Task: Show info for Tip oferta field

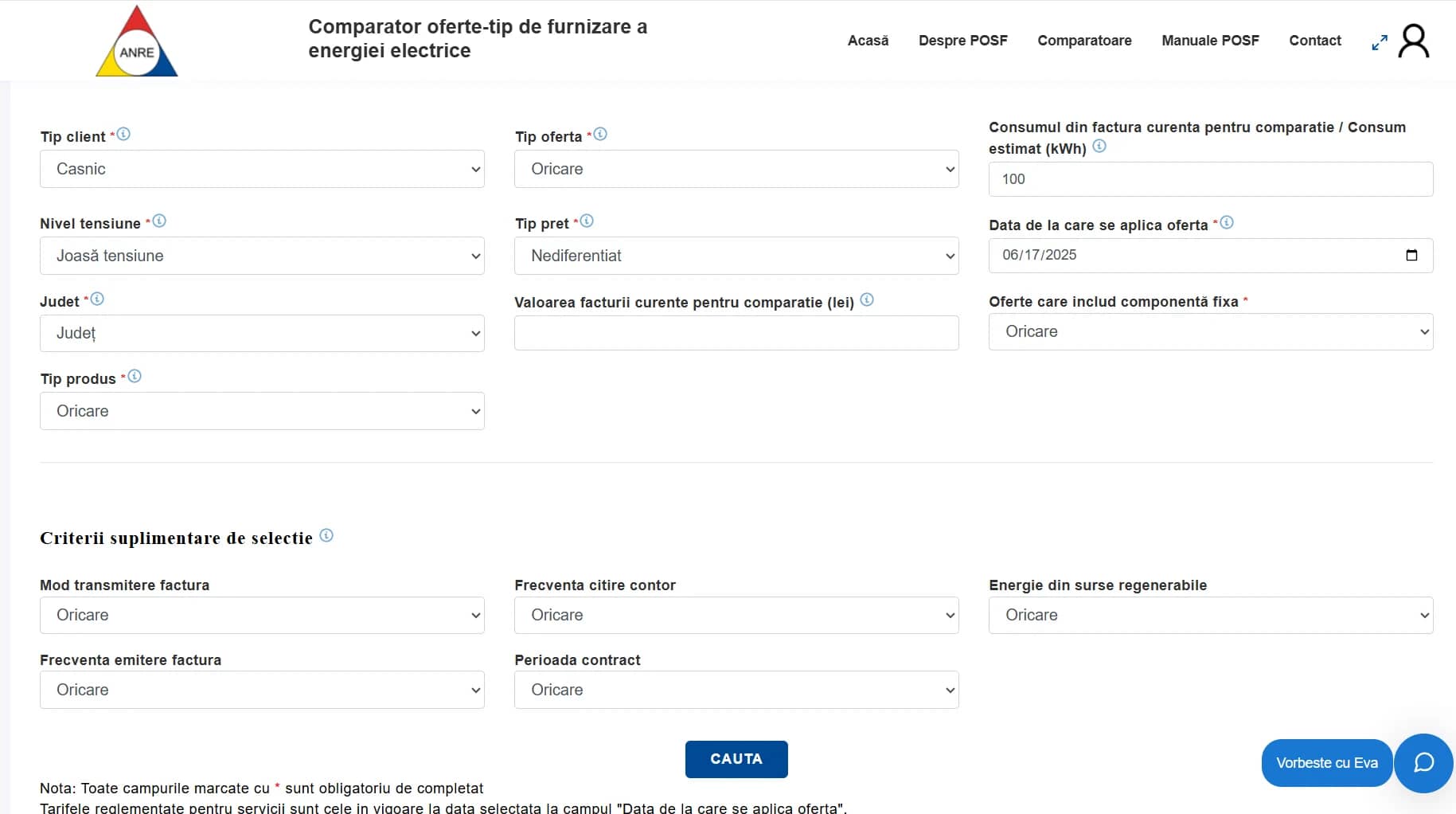Action: (x=600, y=135)
